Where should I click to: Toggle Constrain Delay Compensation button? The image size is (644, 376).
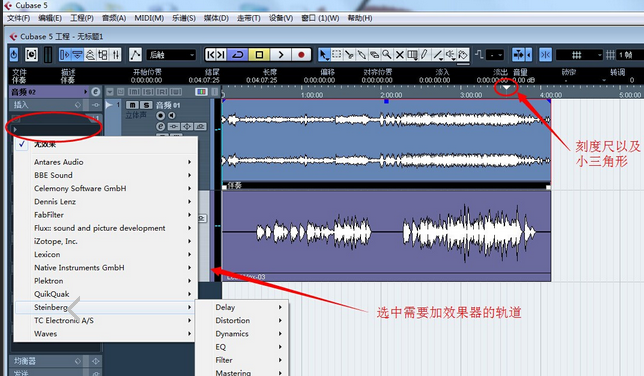click(x=31, y=55)
